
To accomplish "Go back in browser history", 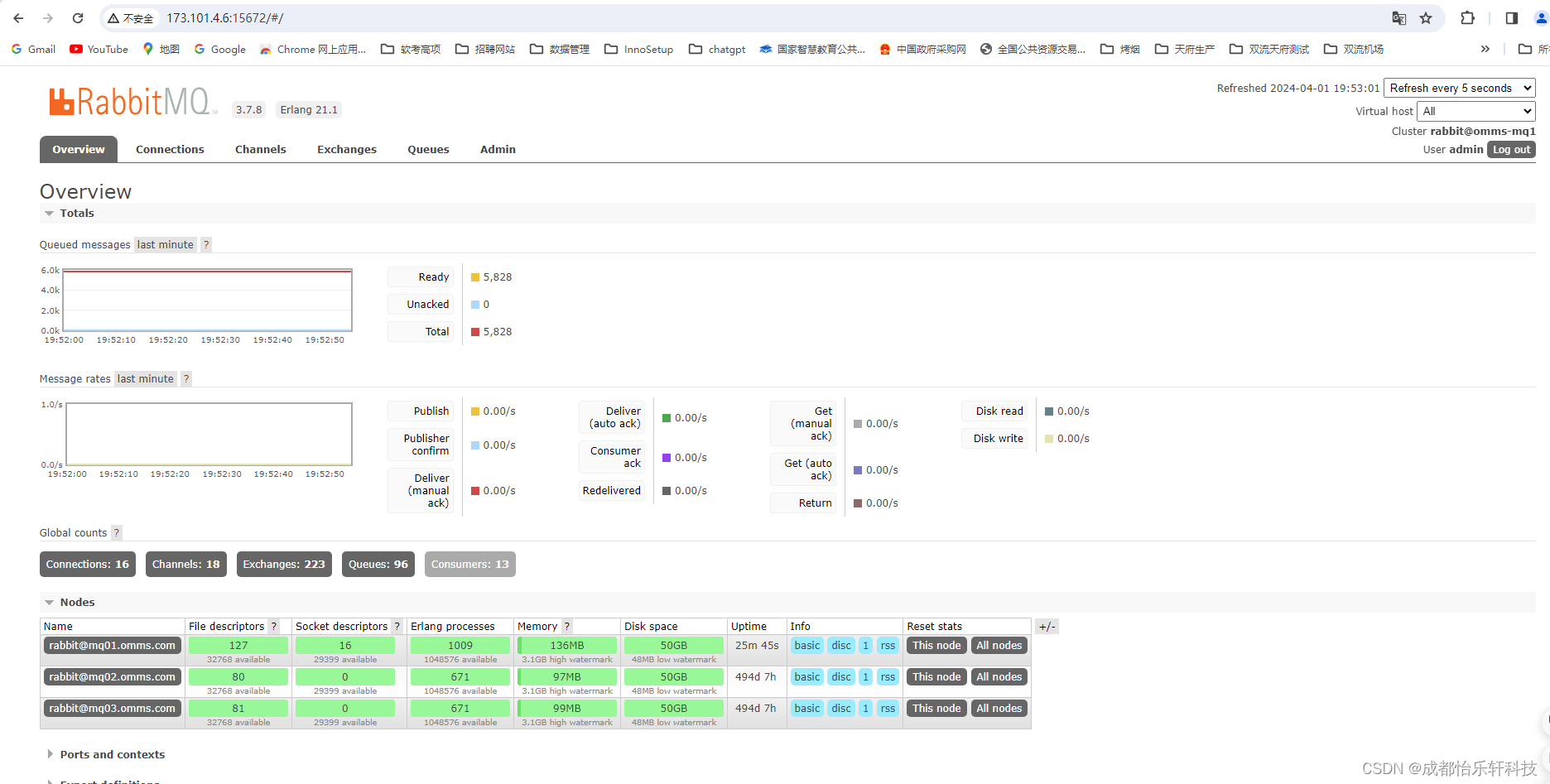I will point(18,18).
